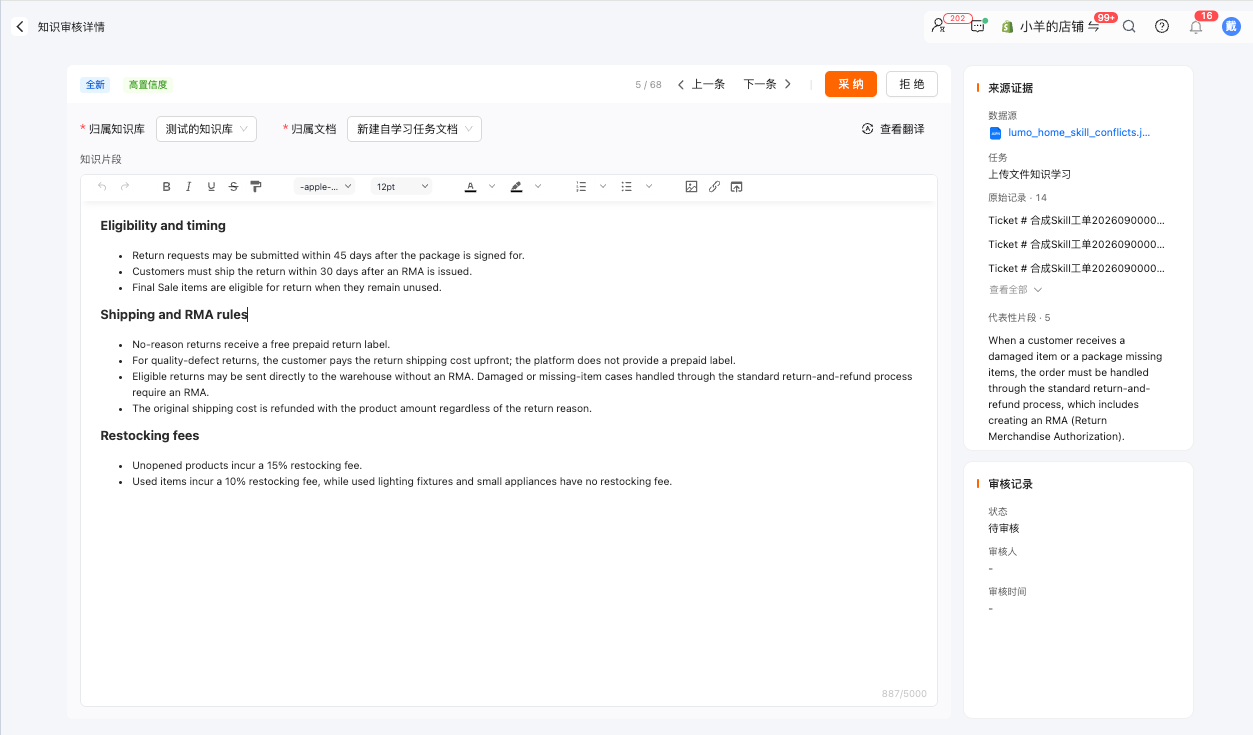The width and height of the screenshot is (1253, 735).
Task: Click the search magnifier icon in header
Action: [1129, 27]
